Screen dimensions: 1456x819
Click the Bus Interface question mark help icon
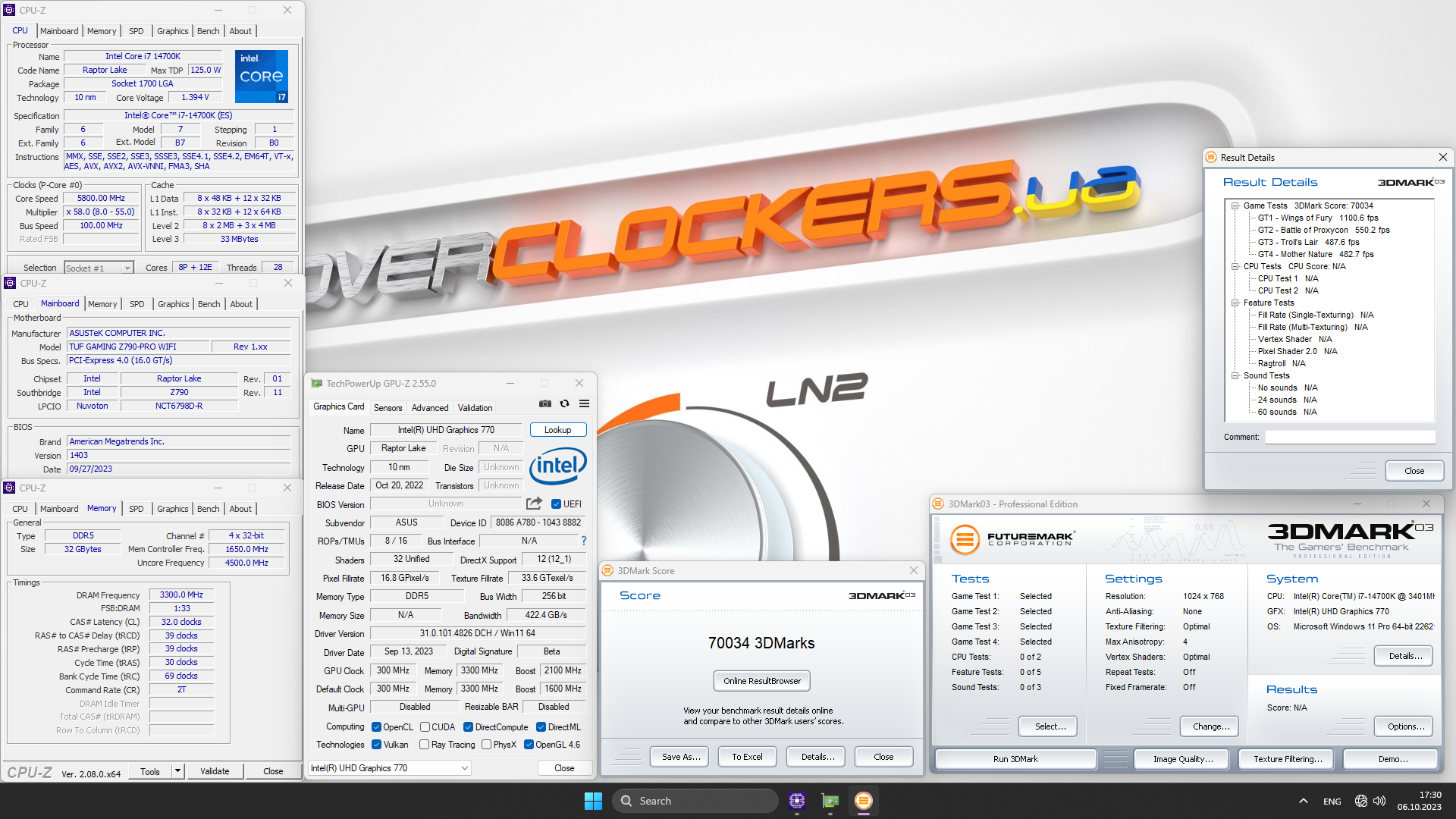coord(584,541)
